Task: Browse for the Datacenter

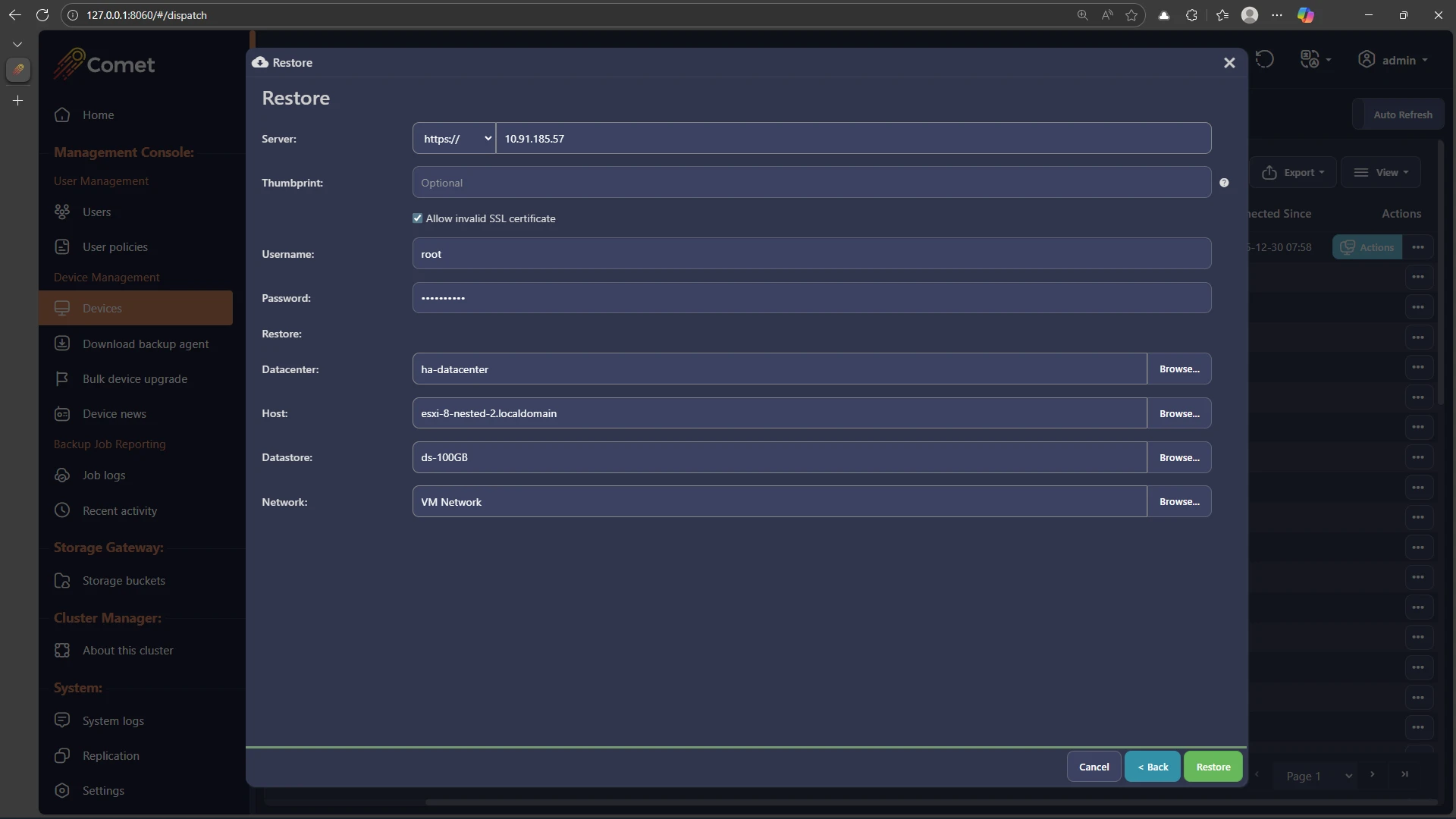Action: [1179, 369]
